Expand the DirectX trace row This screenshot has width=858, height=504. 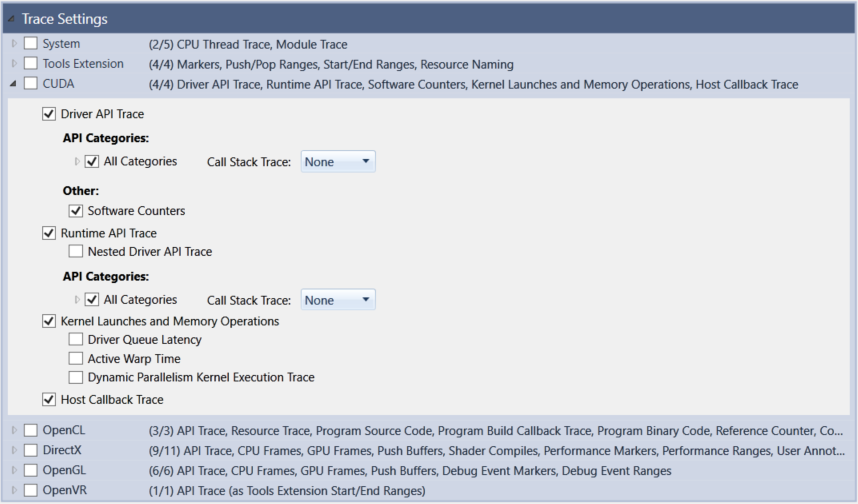[14, 450]
